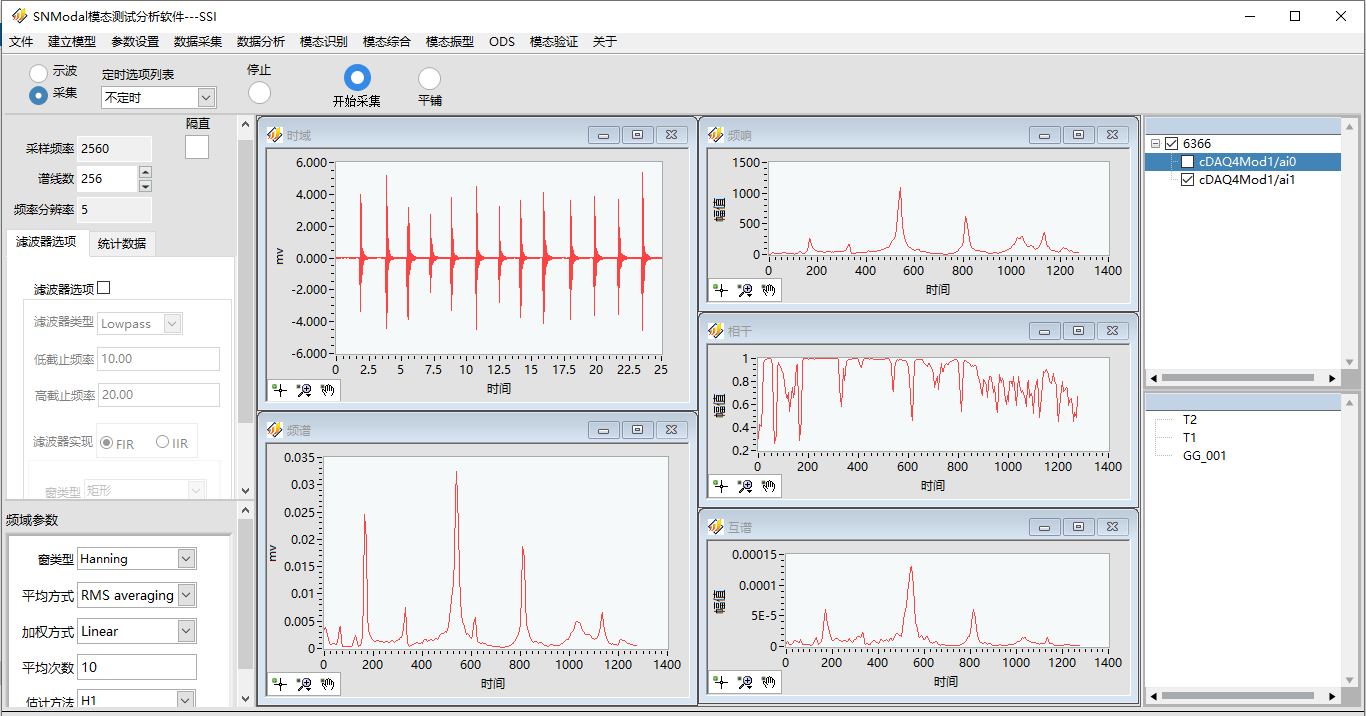Activate the zoom tool under the 相干 chart
Image resolution: width=1366 pixels, height=716 pixels.
tap(744, 486)
